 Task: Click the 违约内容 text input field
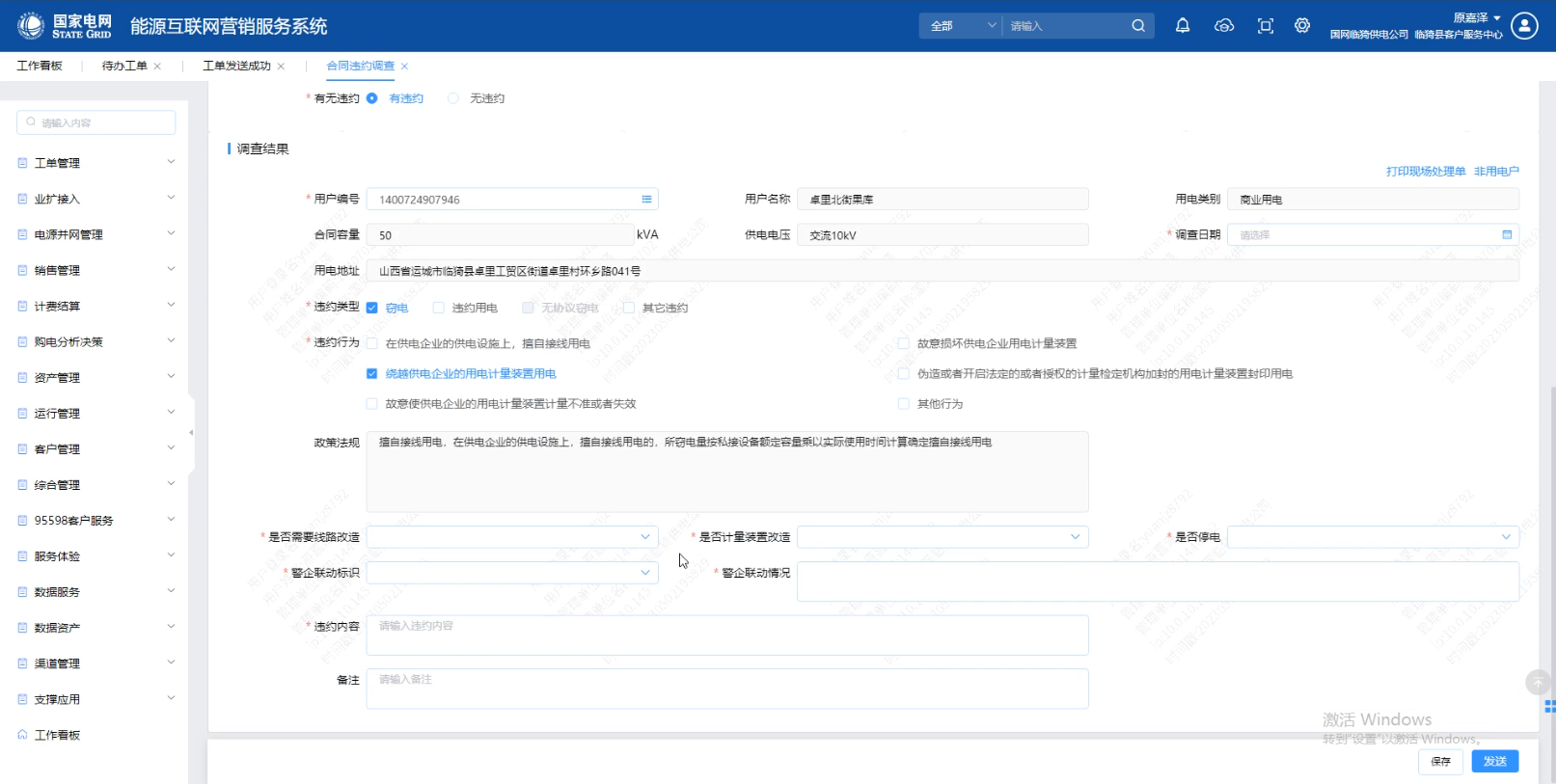(x=726, y=635)
